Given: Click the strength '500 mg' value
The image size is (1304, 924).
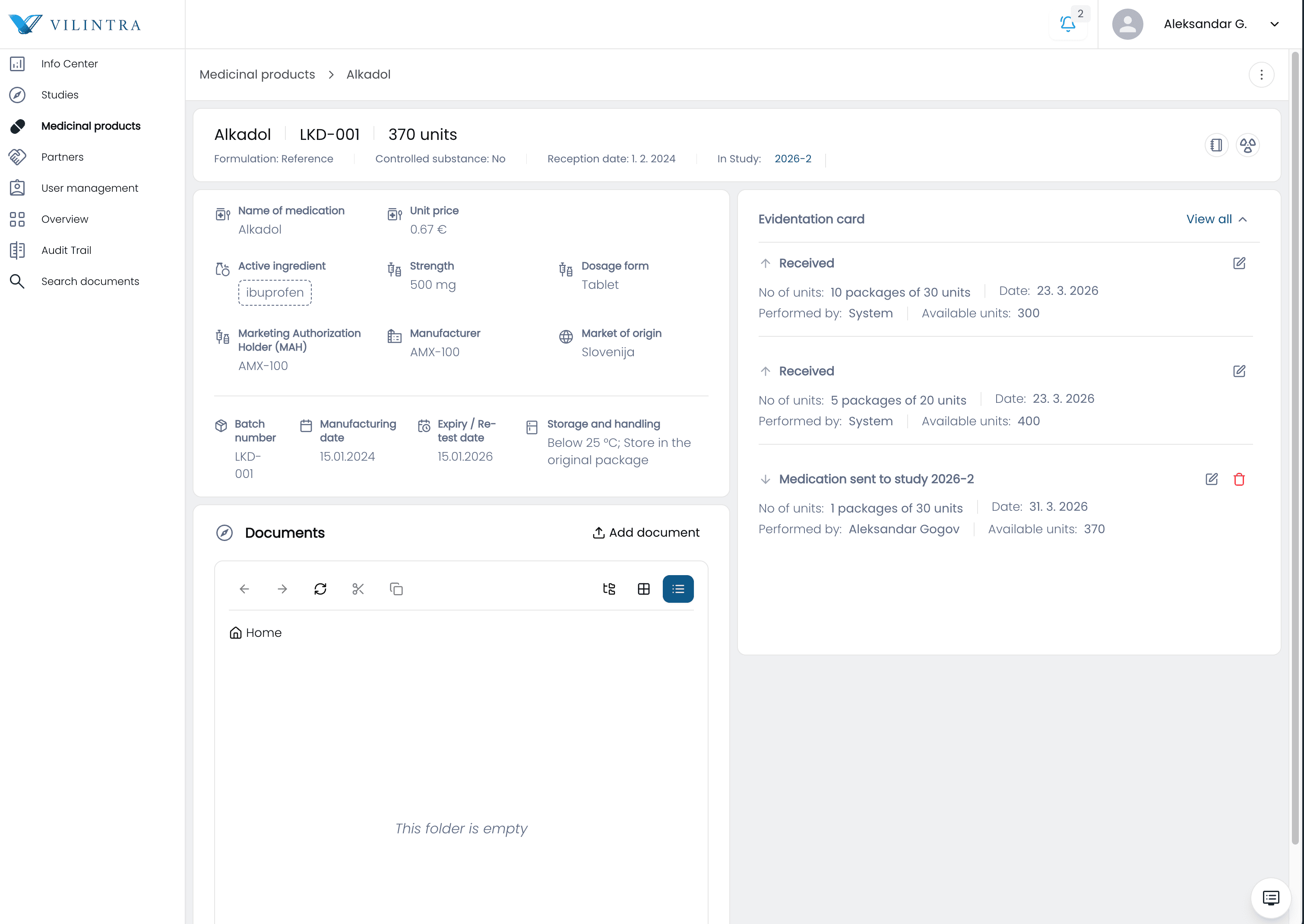Looking at the screenshot, I should (433, 285).
